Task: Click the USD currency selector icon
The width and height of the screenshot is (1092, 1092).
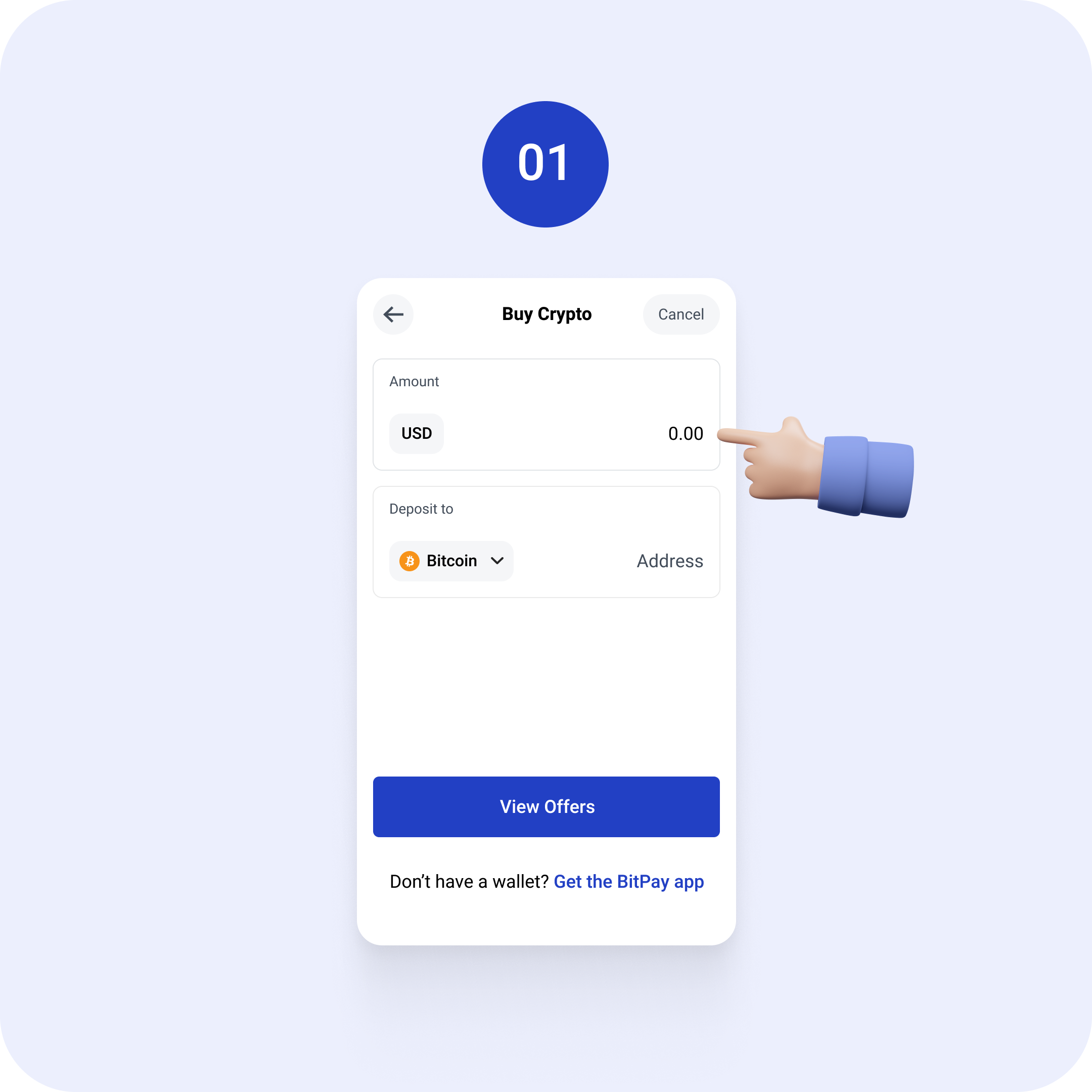Action: (416, 432)
